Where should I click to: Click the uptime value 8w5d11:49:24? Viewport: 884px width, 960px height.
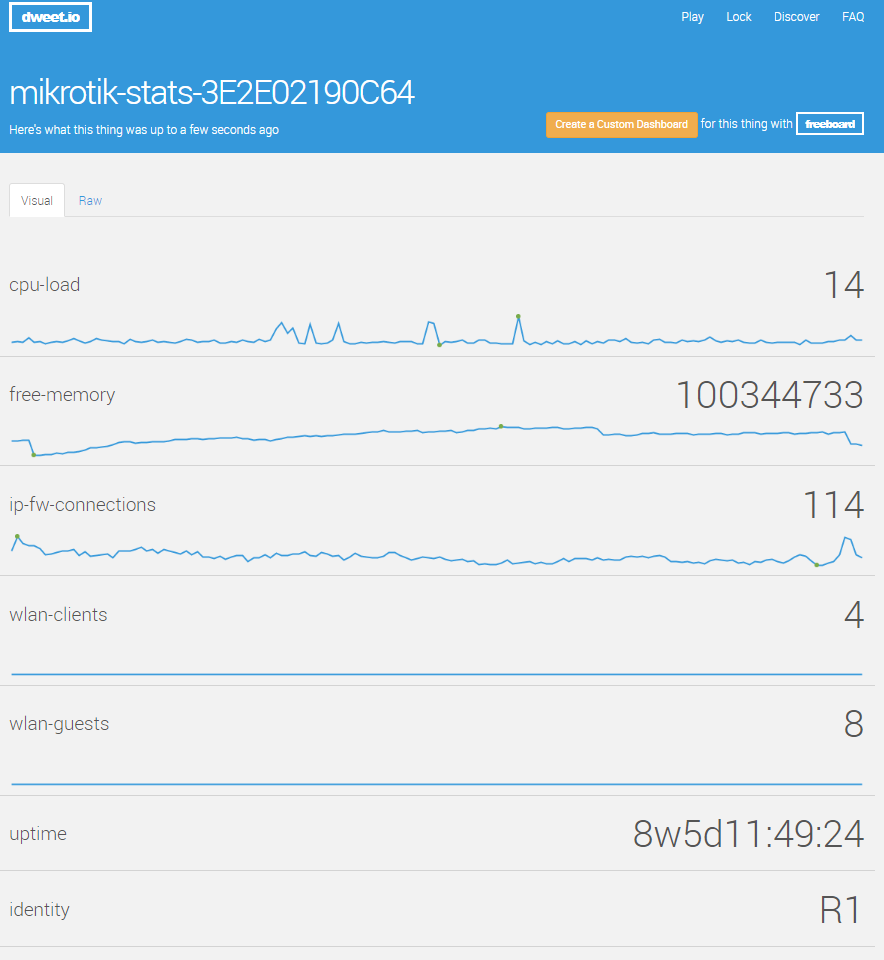pyautogui.click(x=748, y=834)
